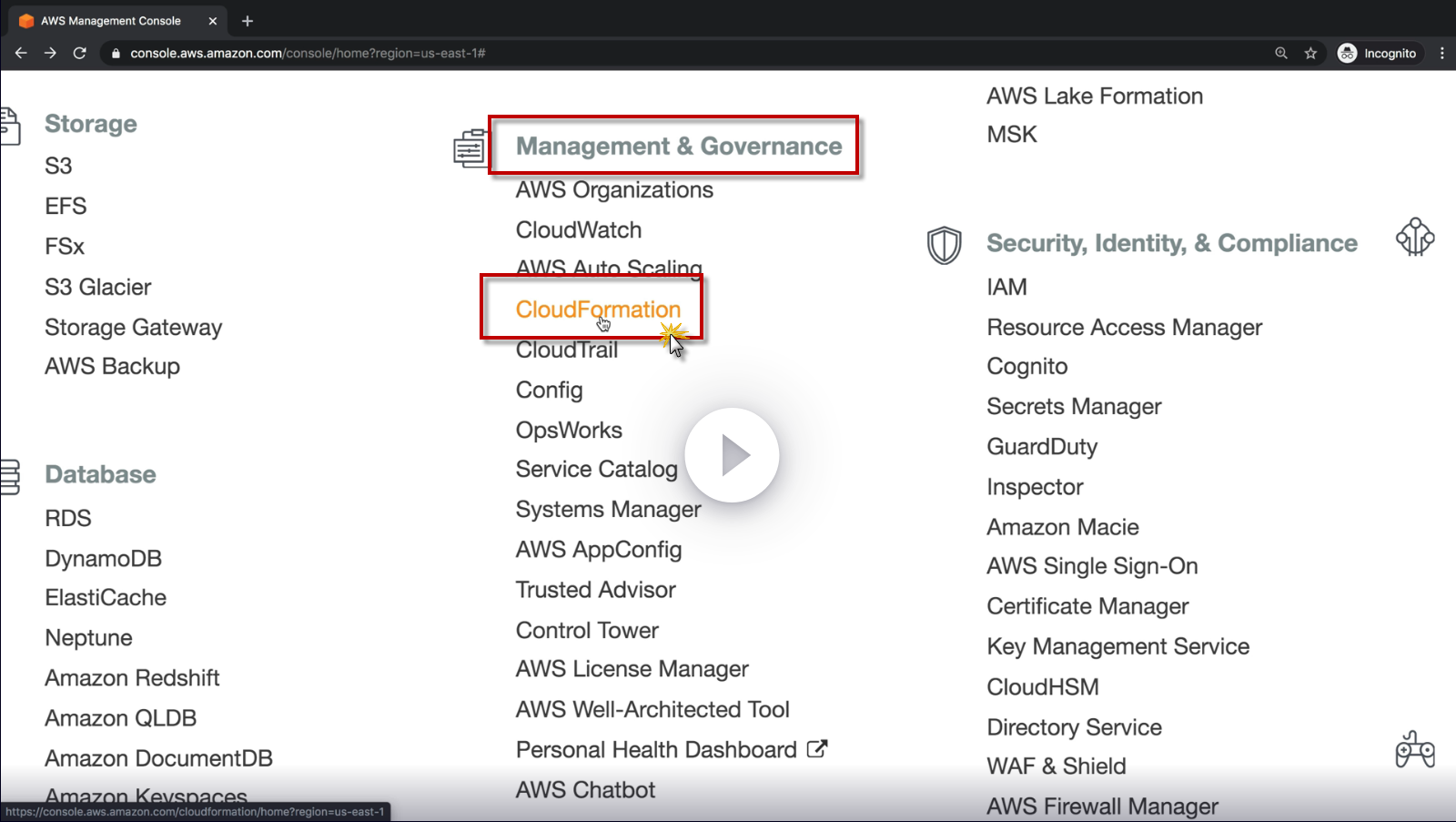The width and height of the screenshot is (1456, 822).
Task: Open GuardDuty
Action: pos(1043,446)
